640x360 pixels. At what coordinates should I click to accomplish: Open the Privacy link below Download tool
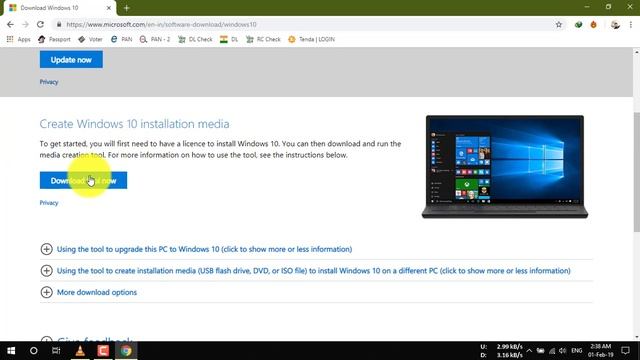[x=49, y=203]
